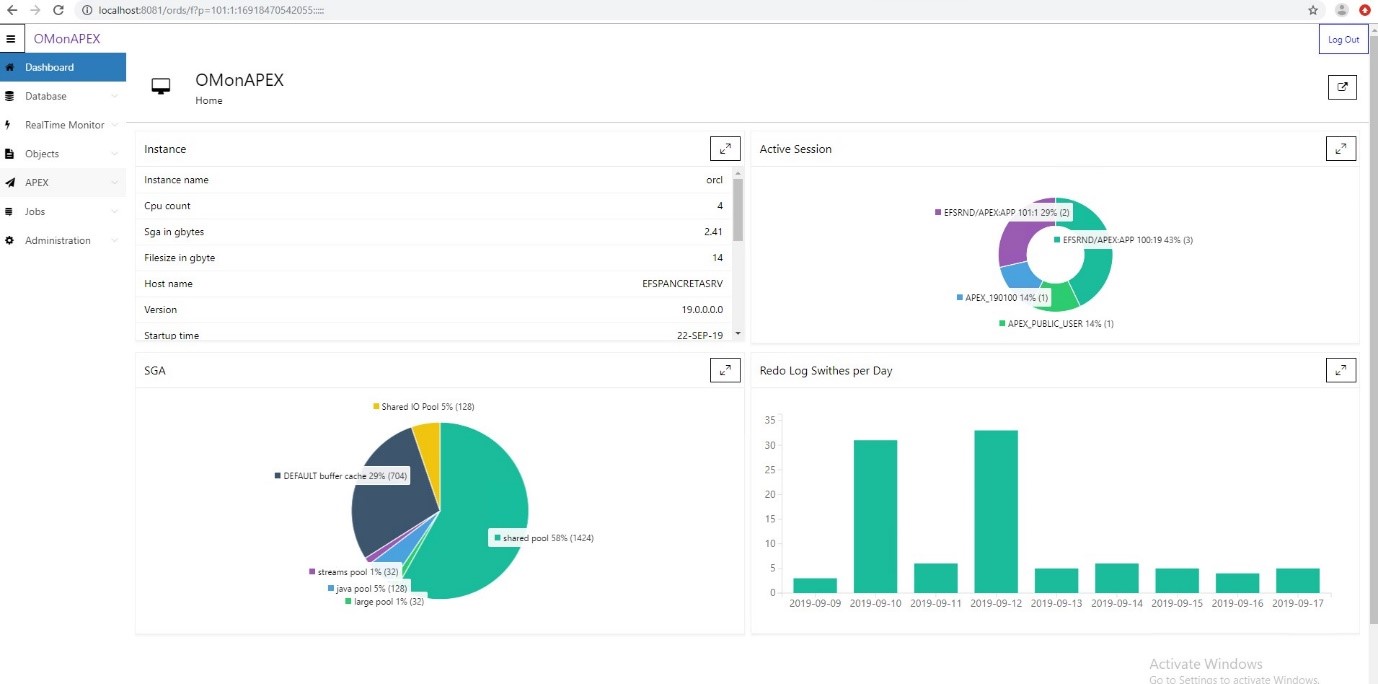
Task: Reload the page using browser refresh icon
Action: click(x=58, y=10)
